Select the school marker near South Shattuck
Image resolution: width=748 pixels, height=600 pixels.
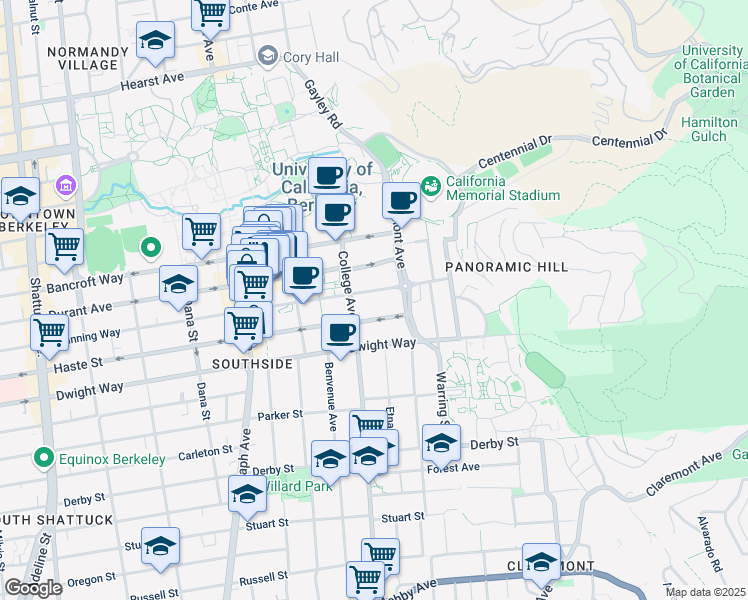click(x=160, y=547)
